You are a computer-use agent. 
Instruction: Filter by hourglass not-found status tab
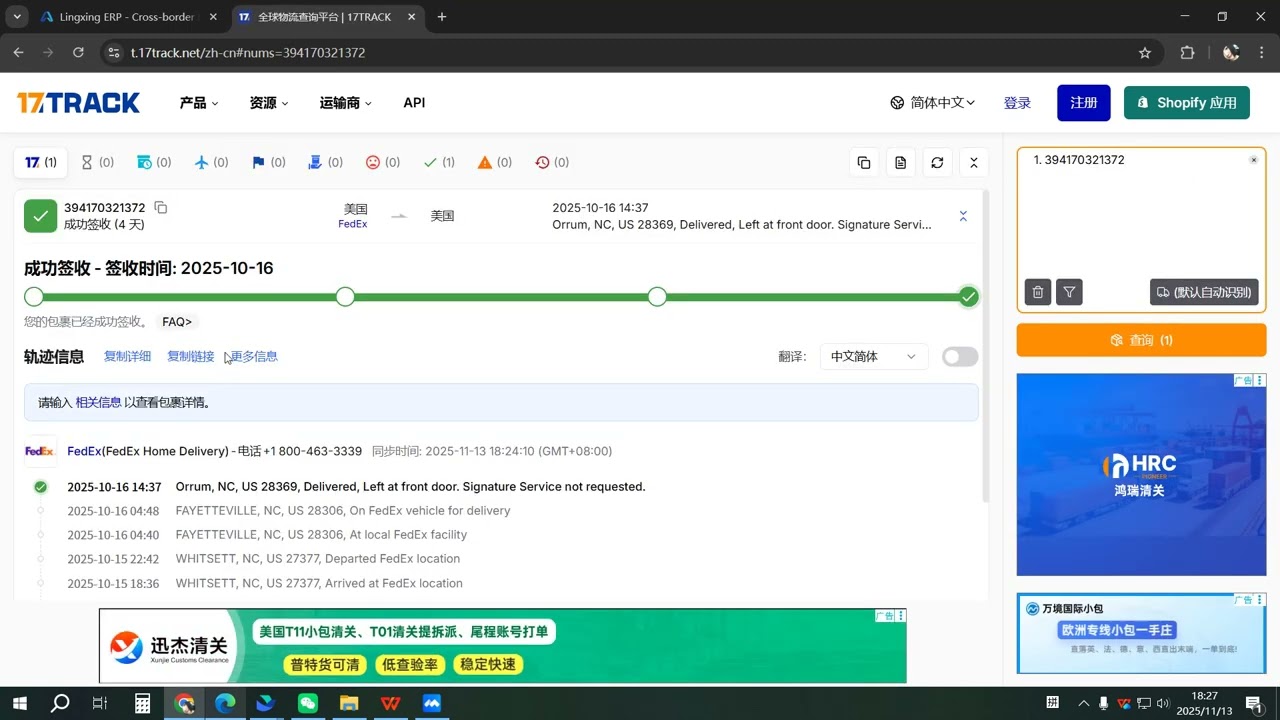(97, 162)
